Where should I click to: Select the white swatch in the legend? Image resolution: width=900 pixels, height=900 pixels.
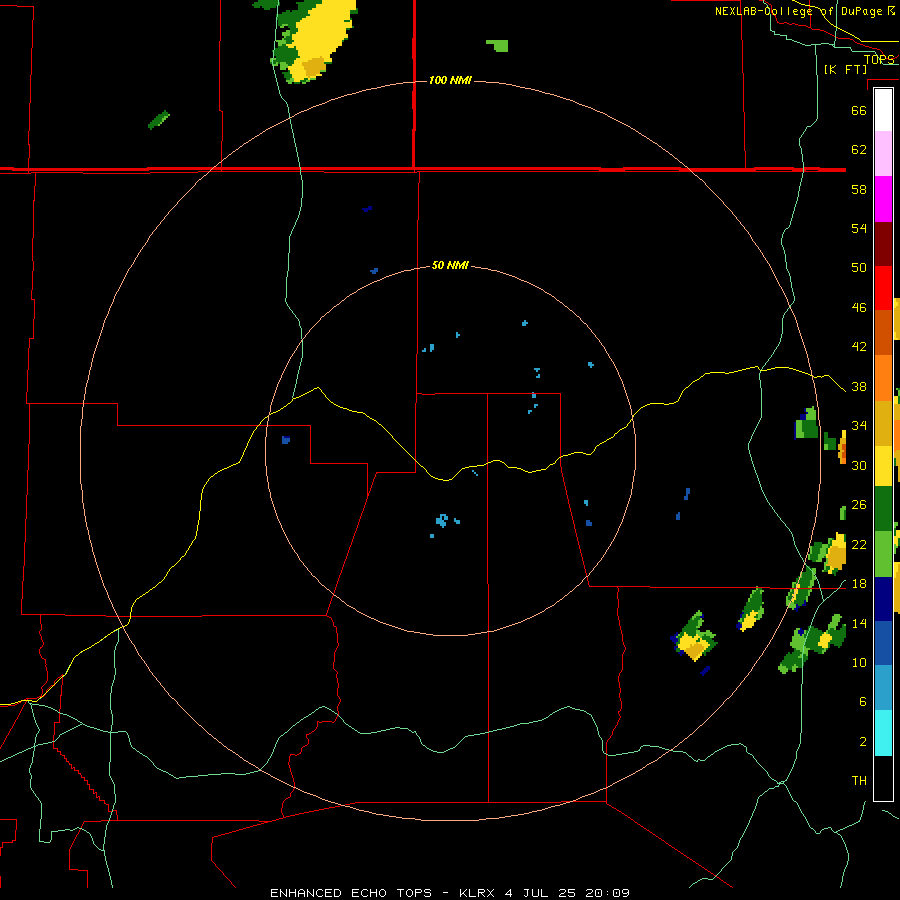[x=883, y=110]
